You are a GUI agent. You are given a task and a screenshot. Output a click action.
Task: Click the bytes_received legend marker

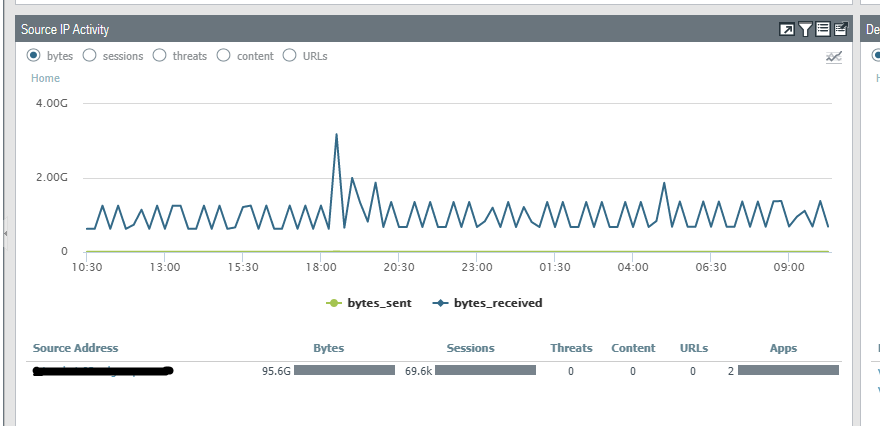440,303
